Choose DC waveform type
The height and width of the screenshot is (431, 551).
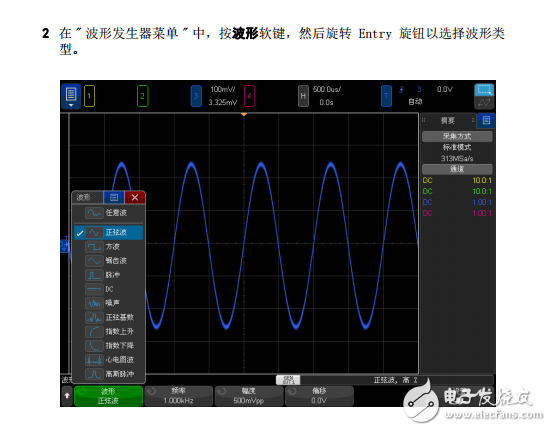pos(109,289)
